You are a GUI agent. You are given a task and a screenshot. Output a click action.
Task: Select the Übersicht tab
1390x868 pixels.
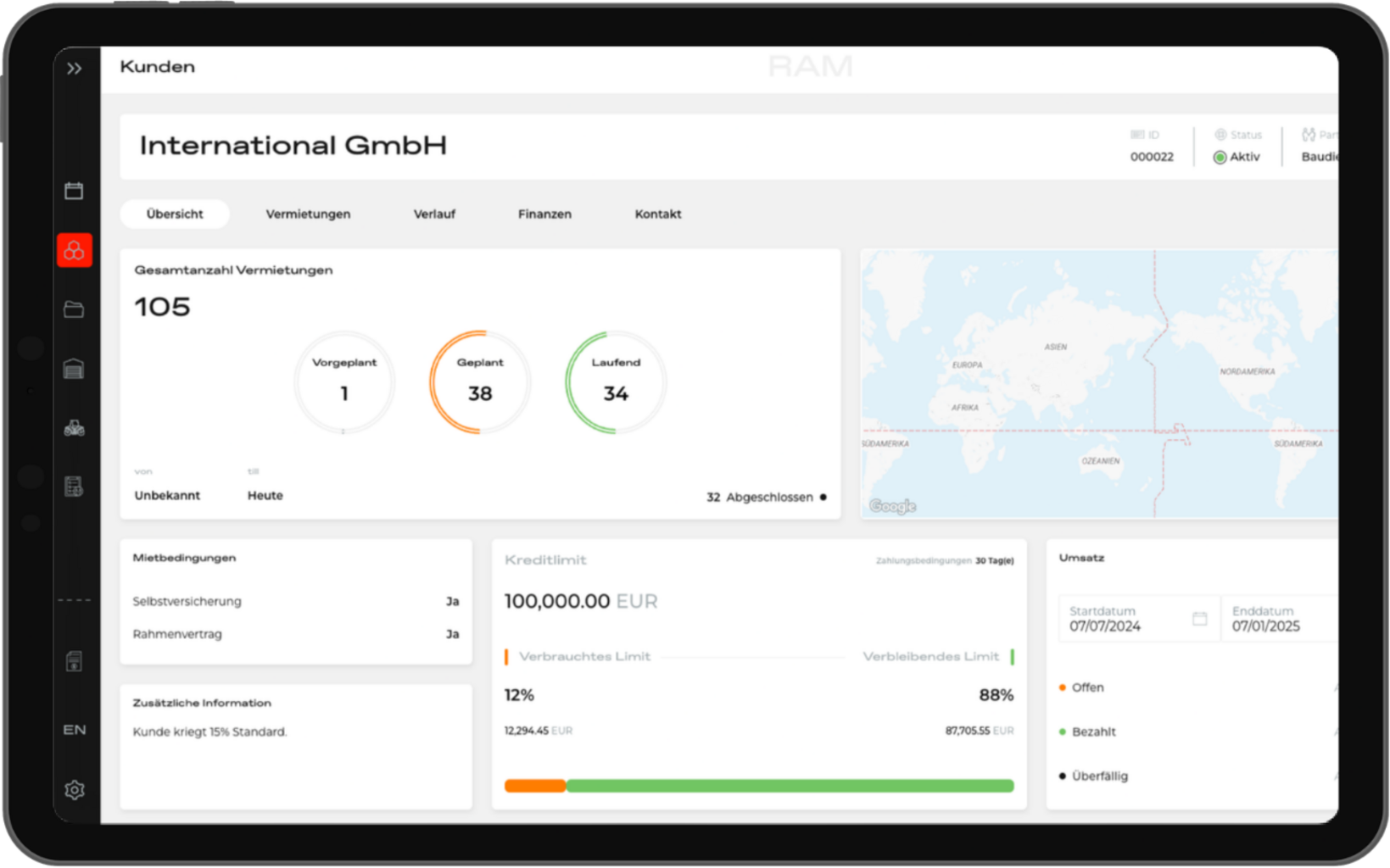[175, 214]
